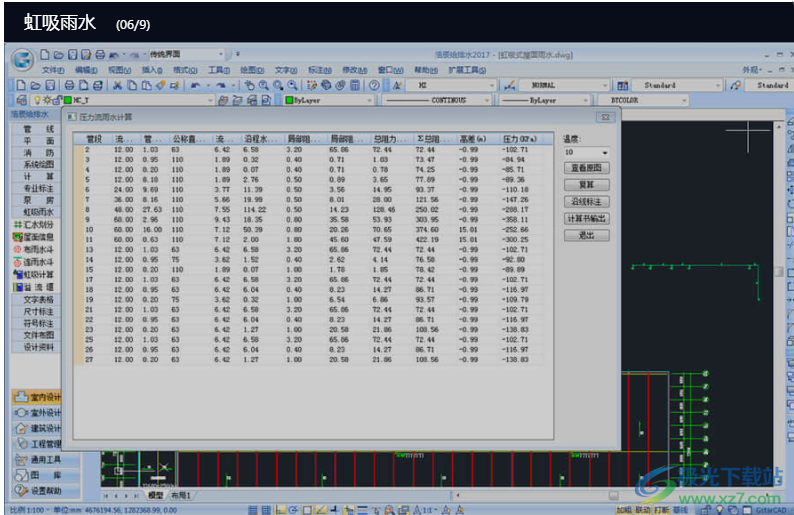This screenshot has width=794, height=515.
Task: Open 虹吸计算 tool in side panel
Action: pos(33,274)
